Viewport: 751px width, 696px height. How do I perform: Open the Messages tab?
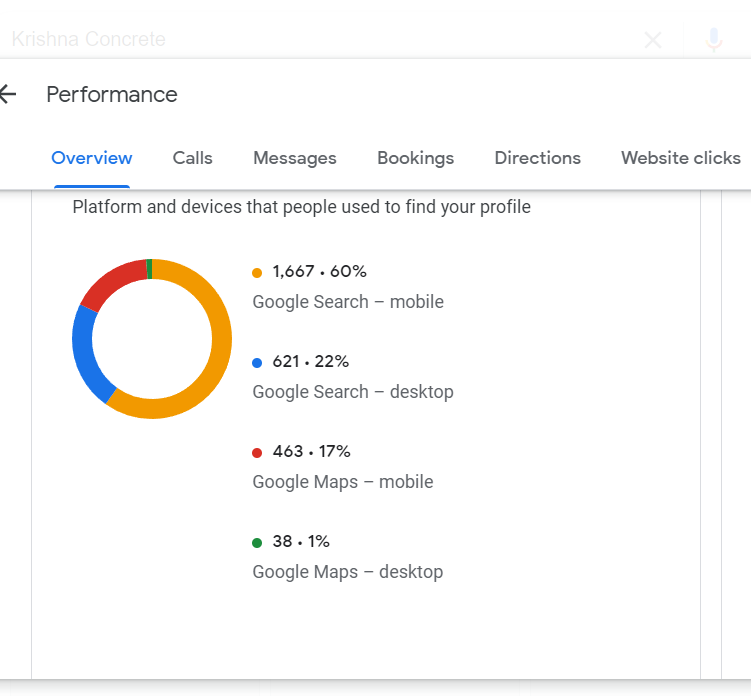pos(295,158)
